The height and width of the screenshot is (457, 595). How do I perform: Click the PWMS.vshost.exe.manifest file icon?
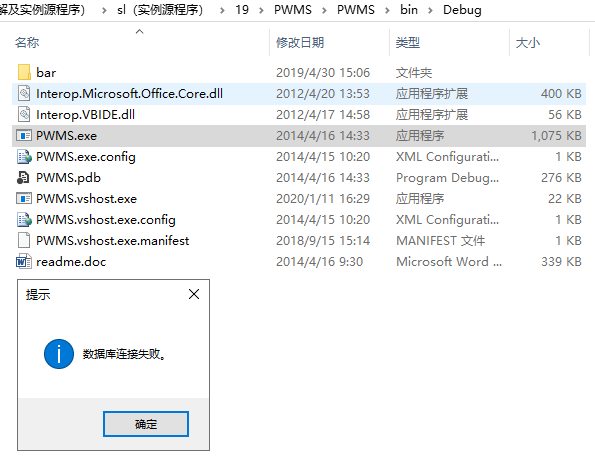pos(24,240)
